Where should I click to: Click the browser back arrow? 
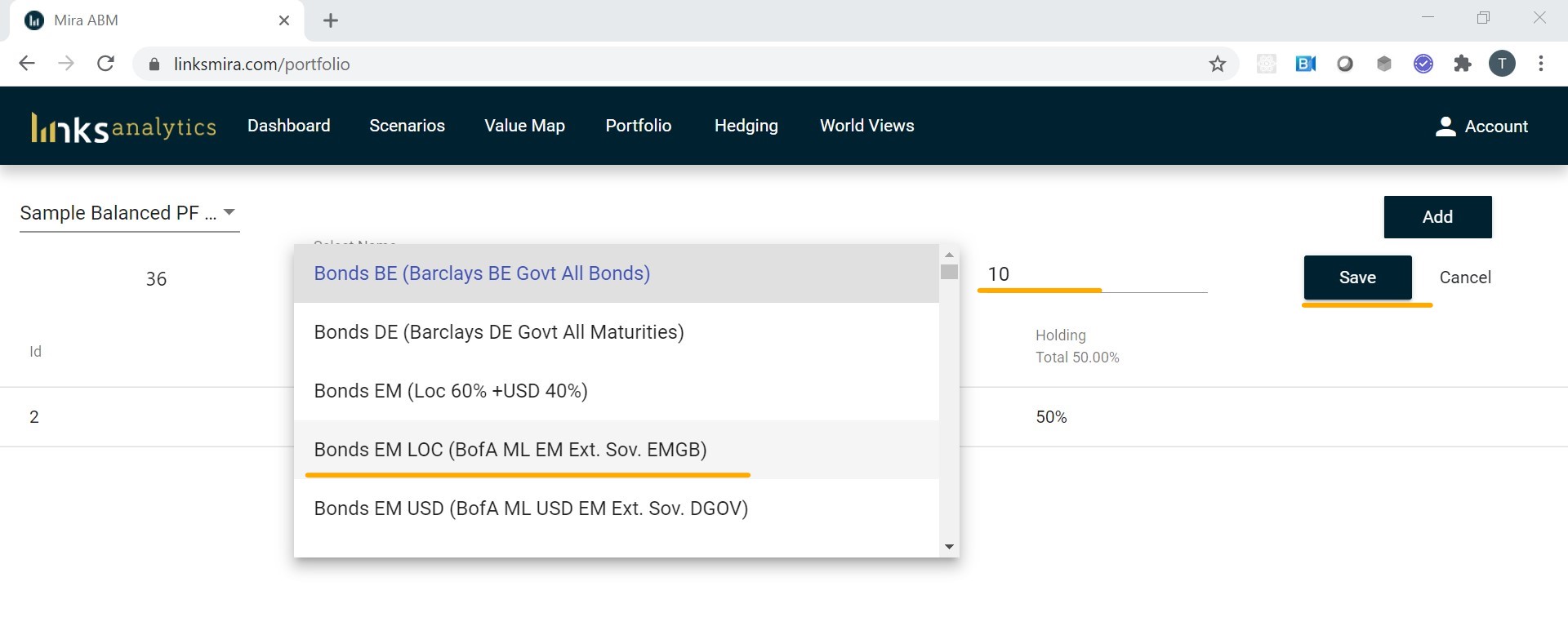coord(27,64)
